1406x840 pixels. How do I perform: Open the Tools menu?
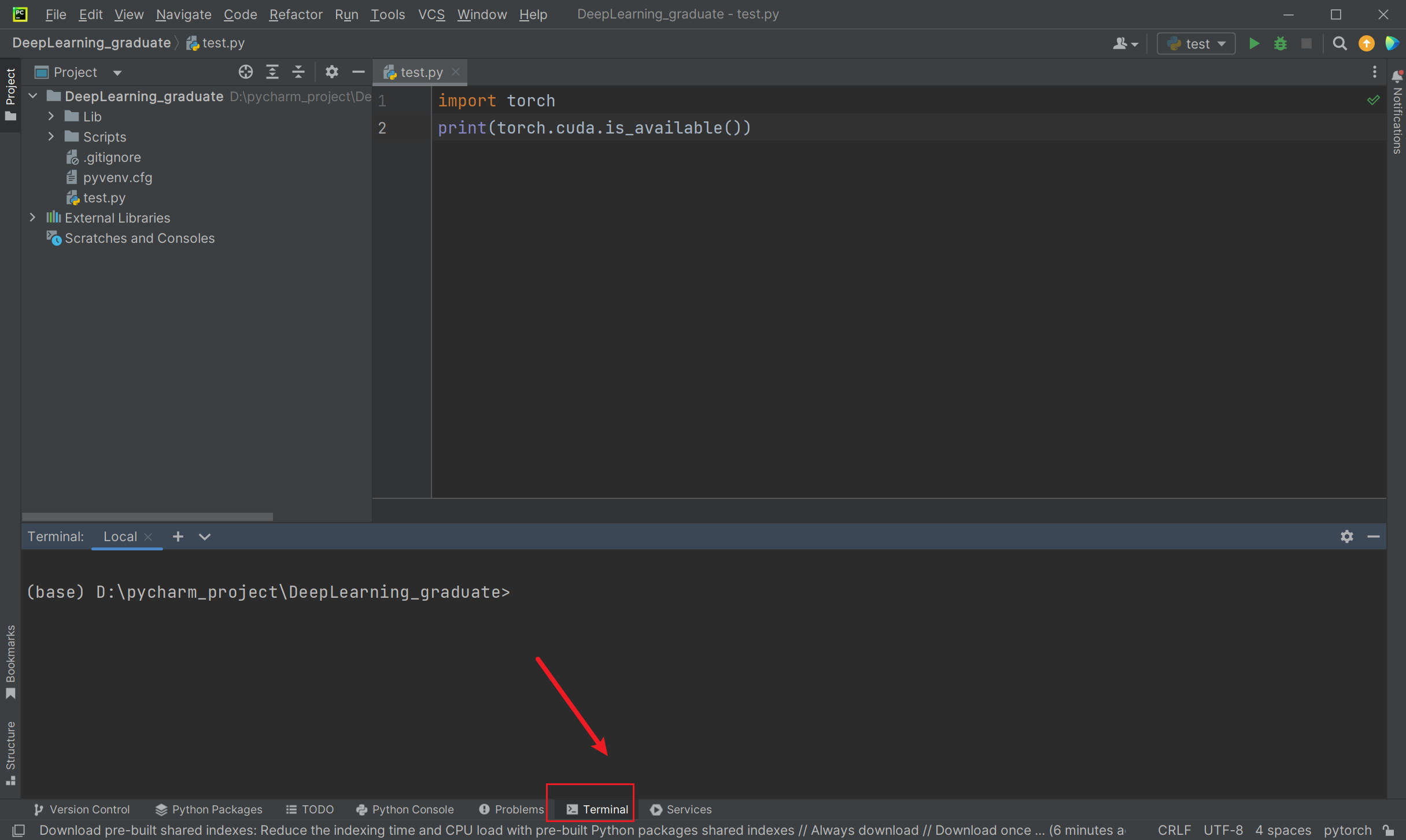tap(388, 14)
